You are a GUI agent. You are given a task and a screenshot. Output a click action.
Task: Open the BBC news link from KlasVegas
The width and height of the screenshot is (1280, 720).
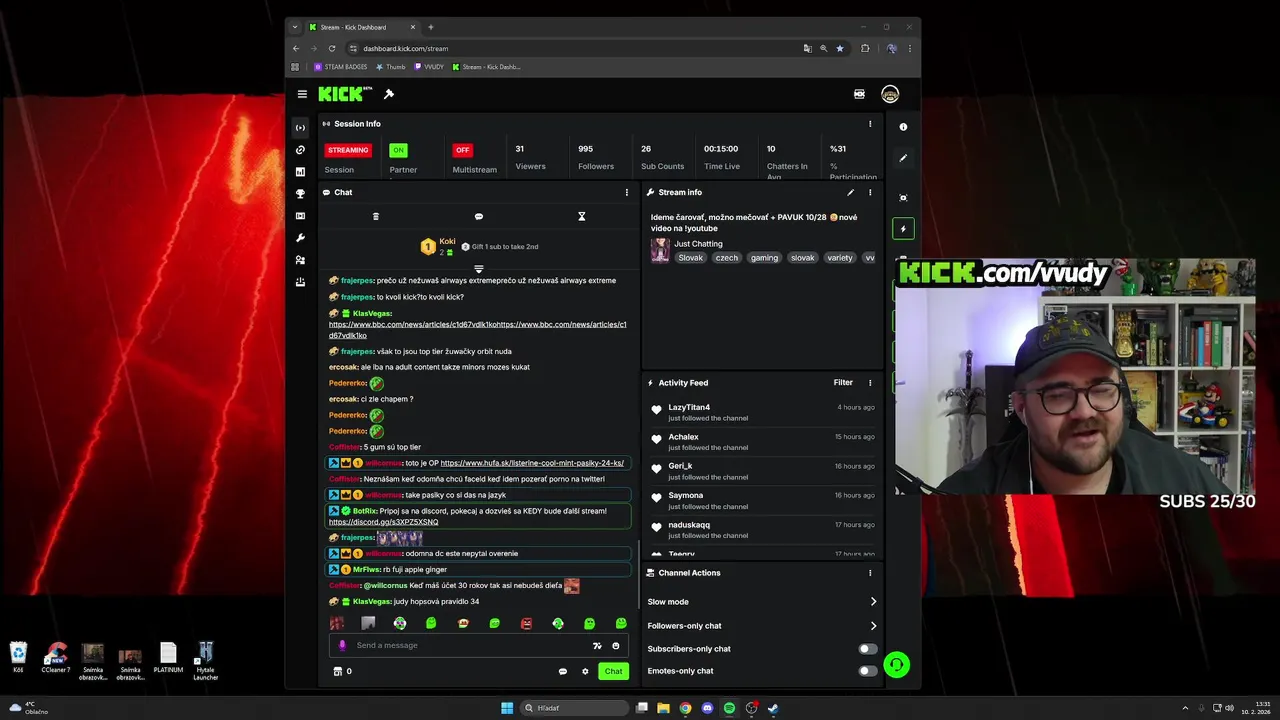478,330
